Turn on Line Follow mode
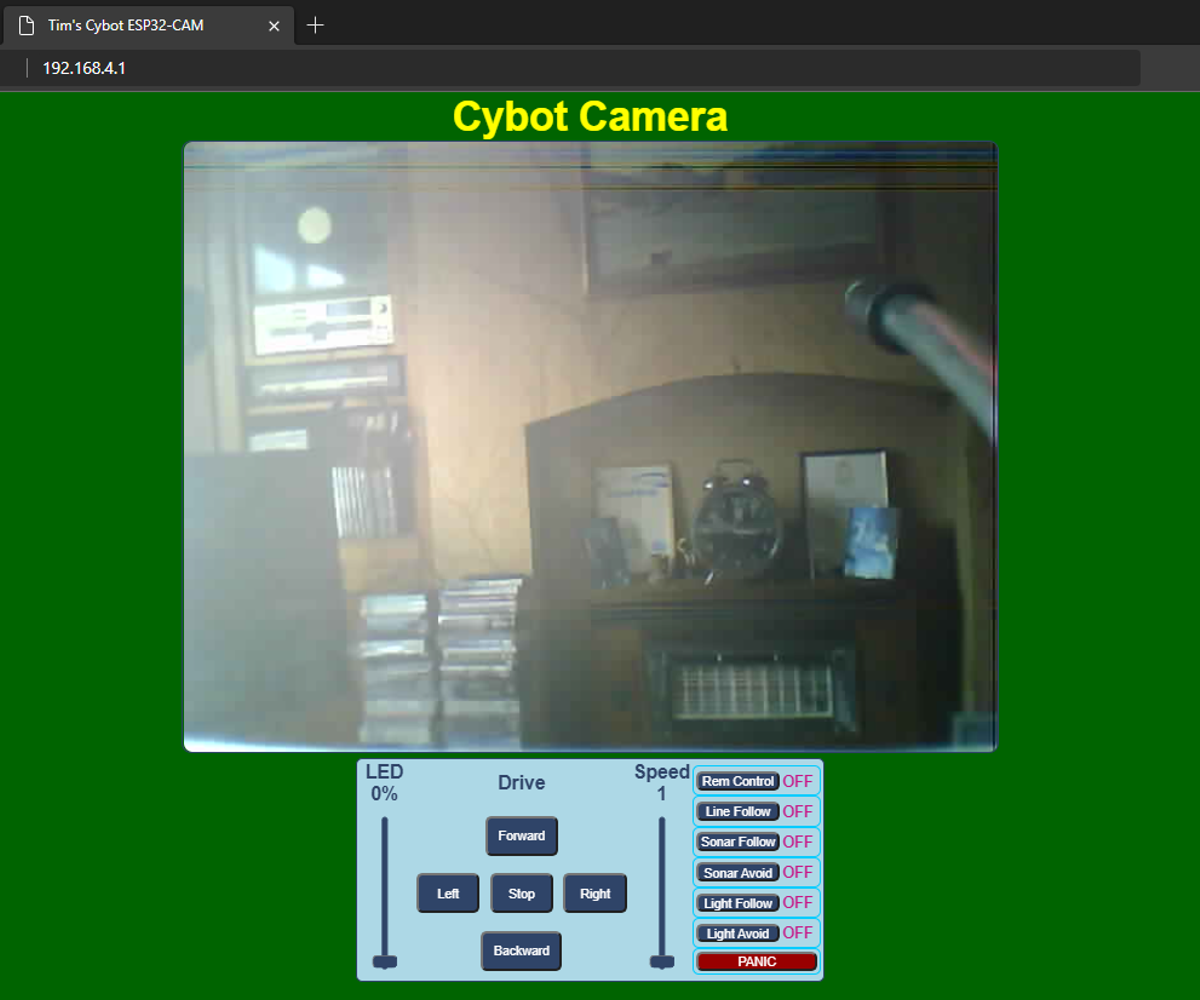The height and width of the screenshot is (1000, 1200). [737, 811]
